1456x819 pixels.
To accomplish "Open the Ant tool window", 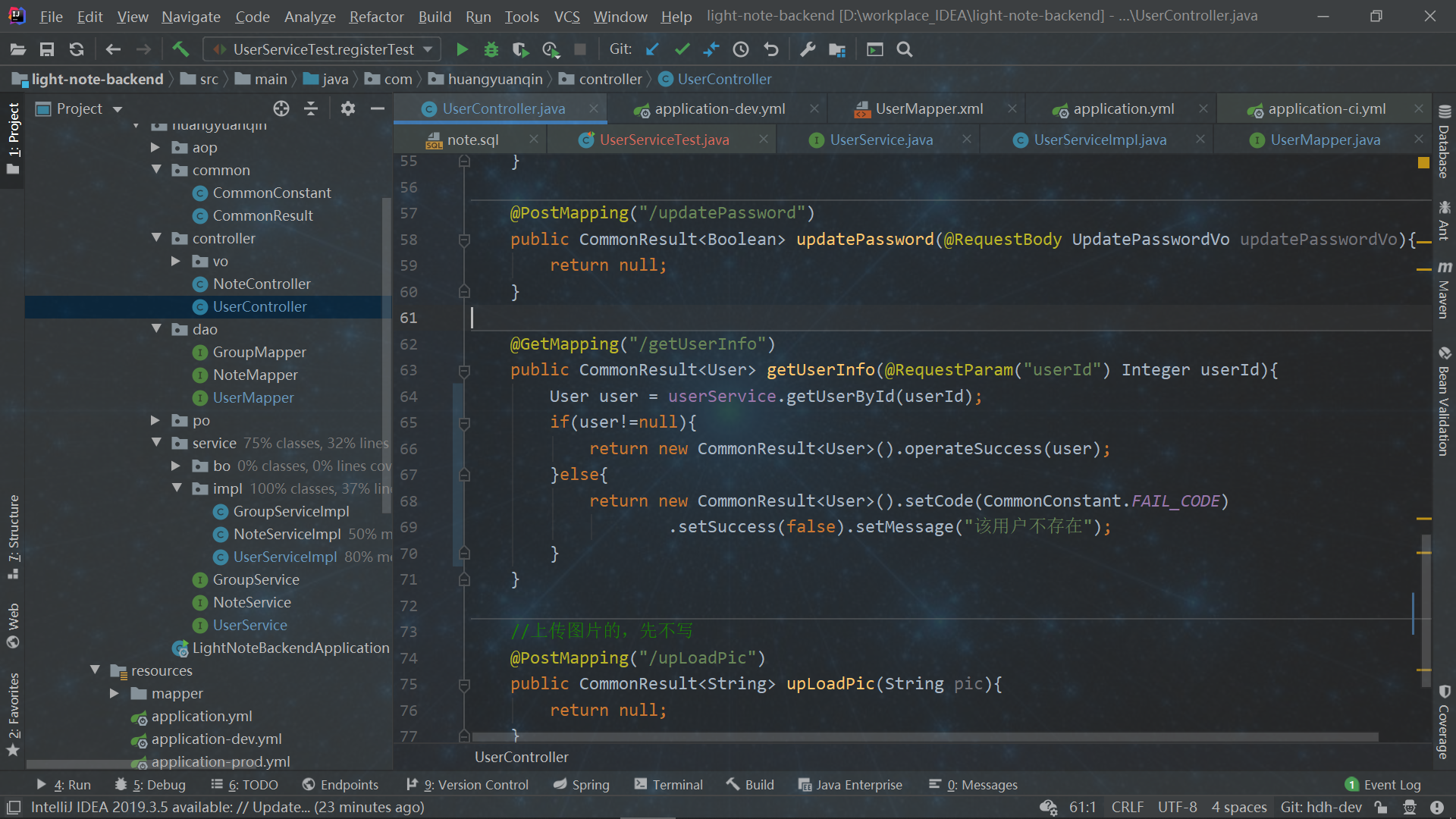I will tap(1444, 221).
